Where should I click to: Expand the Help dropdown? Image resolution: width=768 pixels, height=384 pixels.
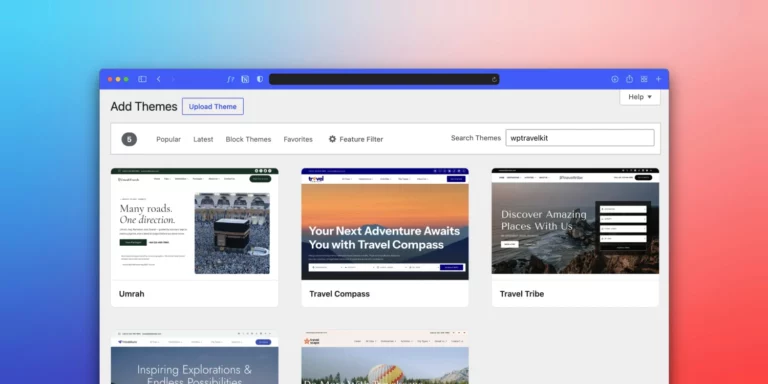click(640, 97)
